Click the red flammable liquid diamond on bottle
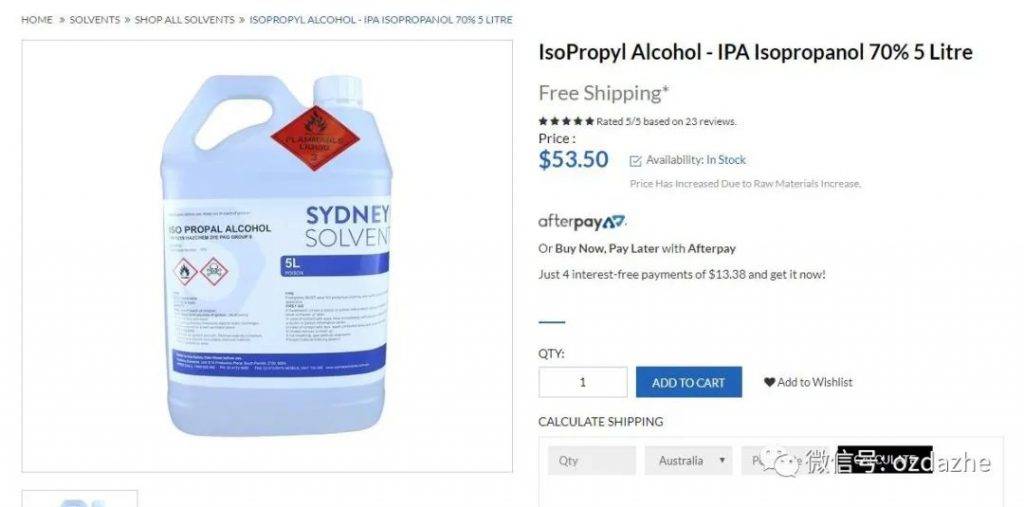The height and width of the screenshot is (507, 1024). [315, 138]
